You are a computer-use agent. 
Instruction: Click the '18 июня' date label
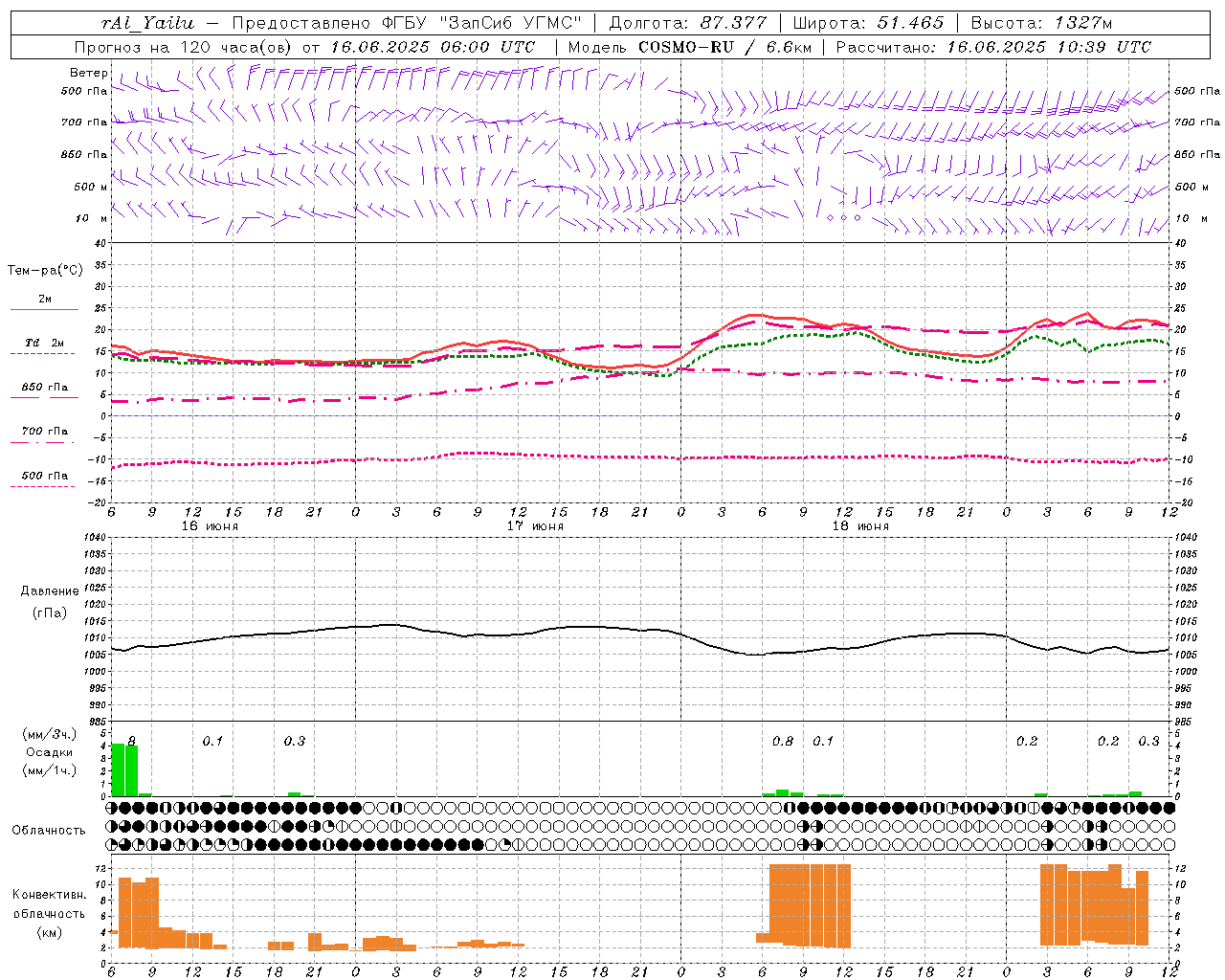pyautogui.click(x=860, y=526)
